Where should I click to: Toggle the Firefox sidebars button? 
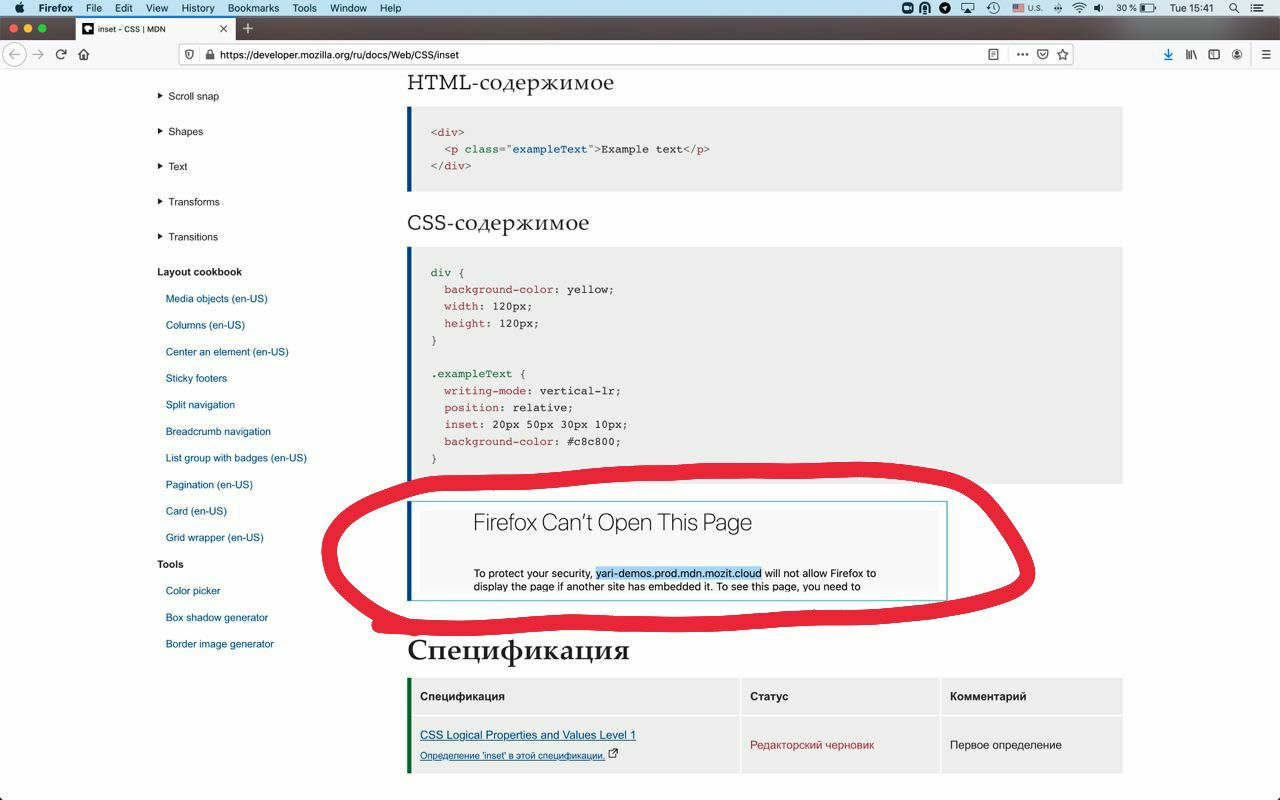(x=1214, y=55)
